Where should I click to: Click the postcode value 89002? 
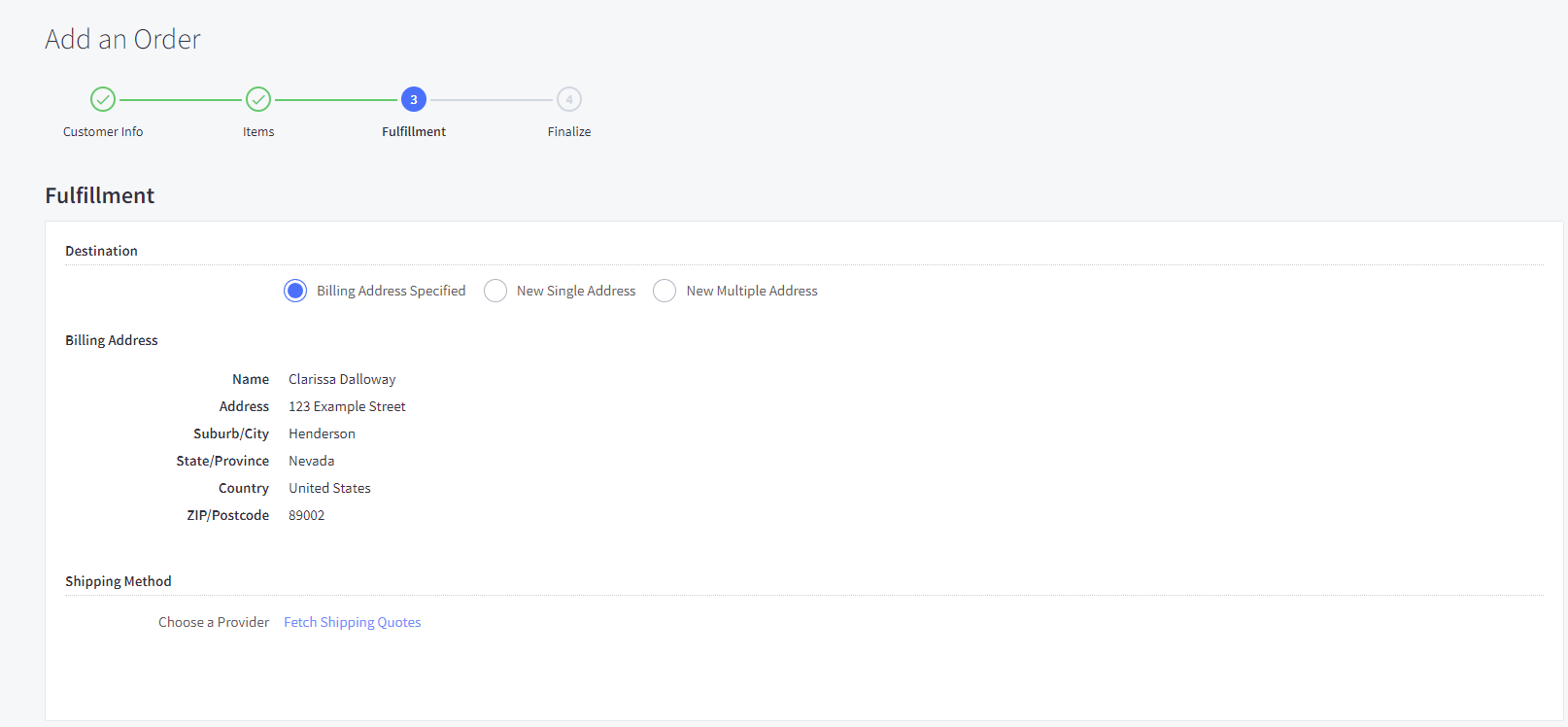pyautogui.click(x=306, y=515)
